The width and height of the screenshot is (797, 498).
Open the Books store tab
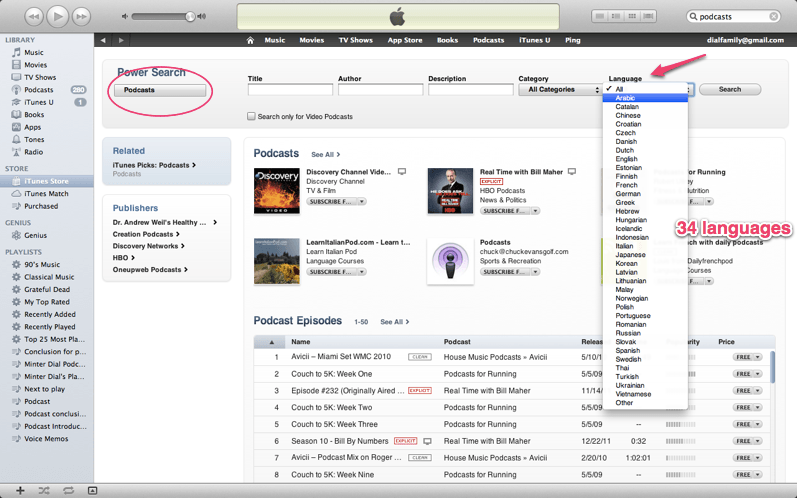coord(447,40)
